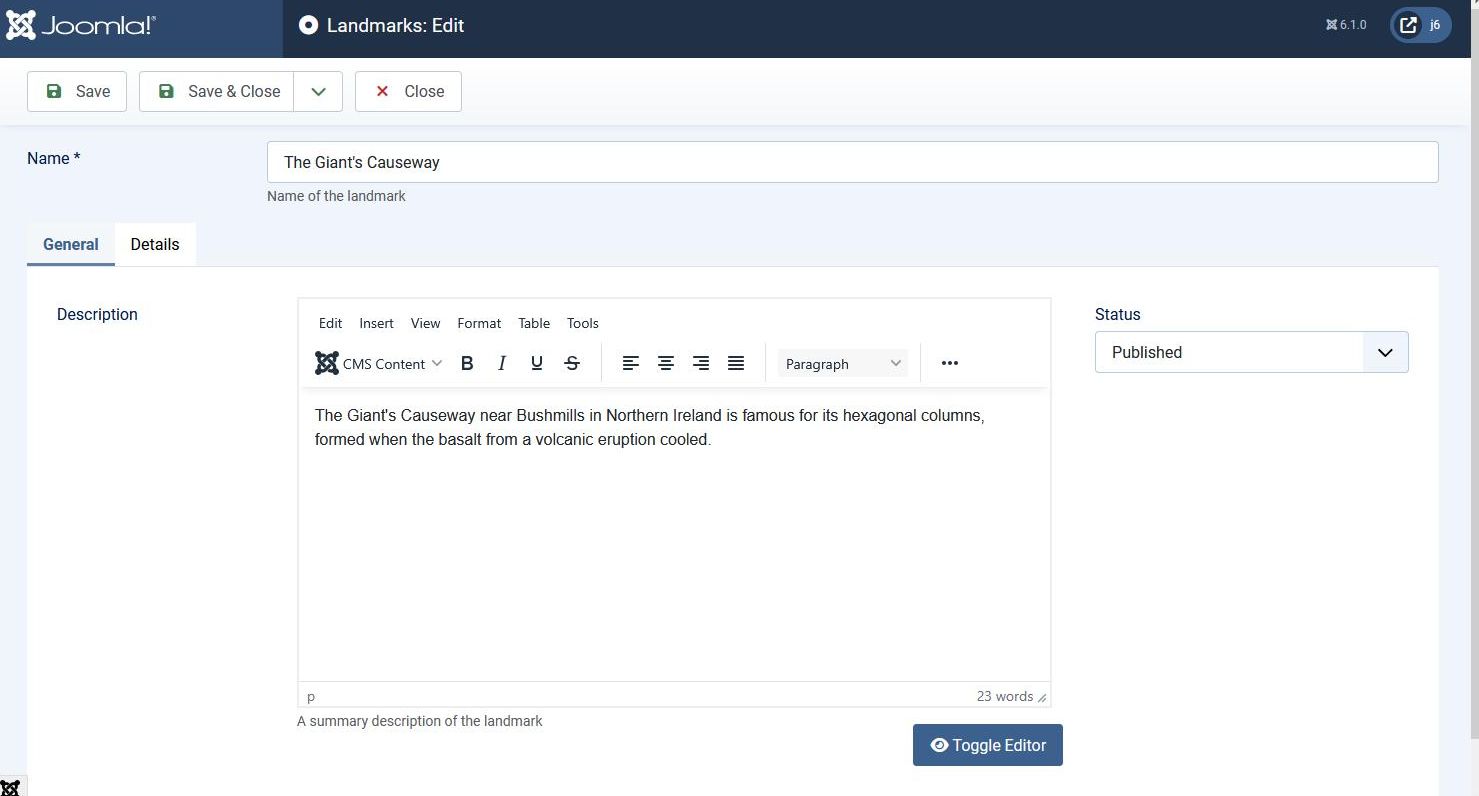1479x796 pixels.
Task: Click Save & Close button
Action: click(x=216, y=91)
